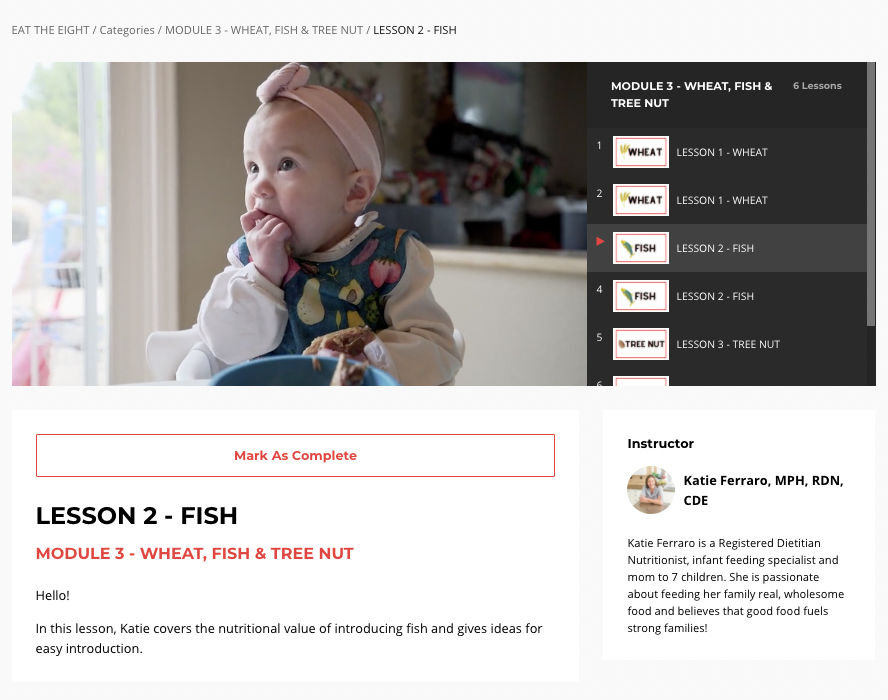Open first WHEAT thumbnail in lesson list
This screenshot has height=700, width=888.
641,152
